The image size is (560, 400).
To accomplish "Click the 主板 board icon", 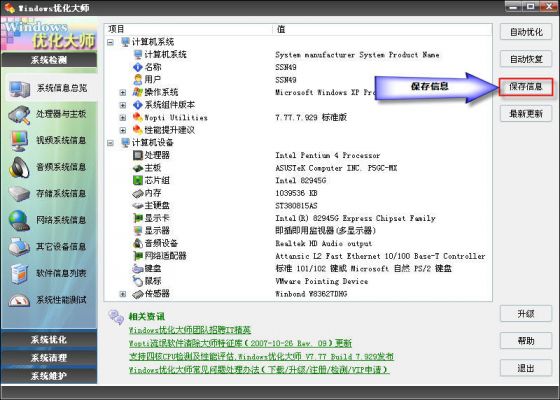I will (x=138, y=168).
